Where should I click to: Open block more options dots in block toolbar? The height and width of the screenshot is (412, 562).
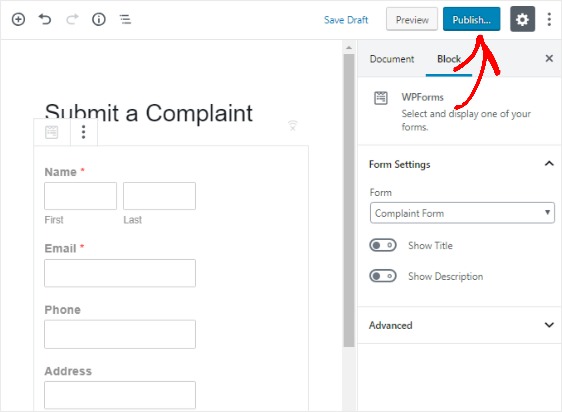(x=84, y=132)
